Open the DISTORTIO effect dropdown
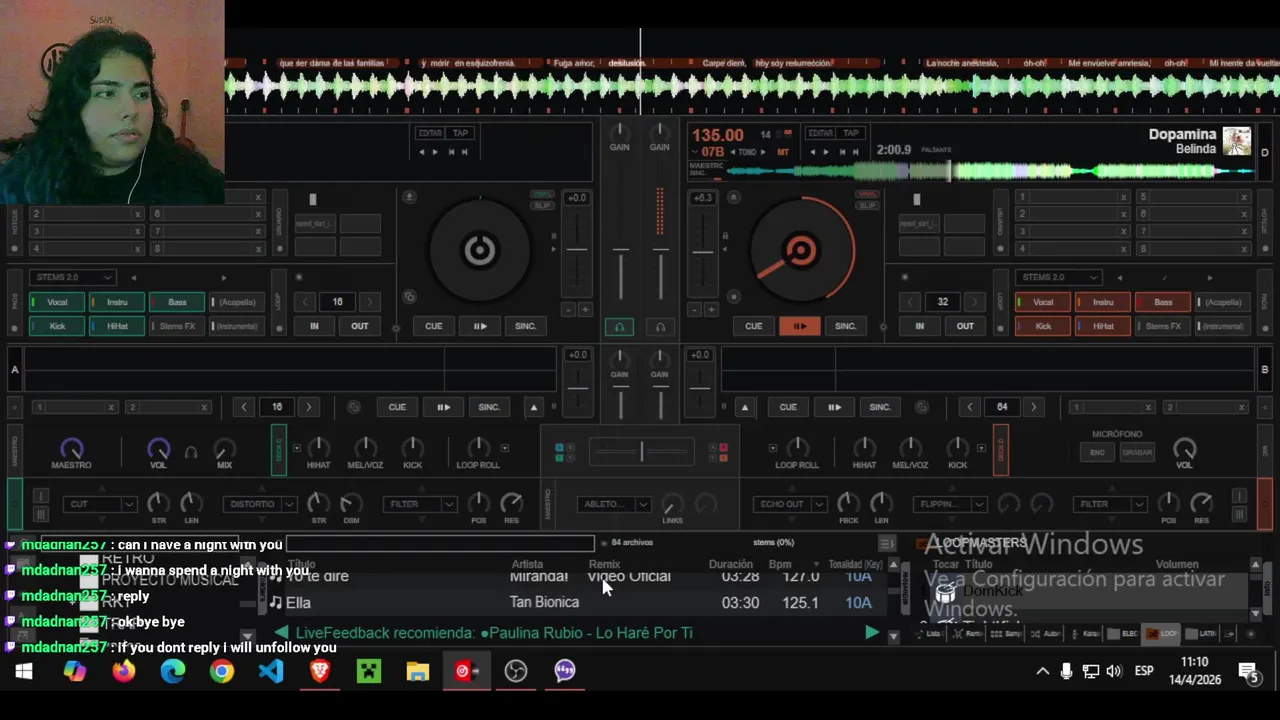 (258, 504)
